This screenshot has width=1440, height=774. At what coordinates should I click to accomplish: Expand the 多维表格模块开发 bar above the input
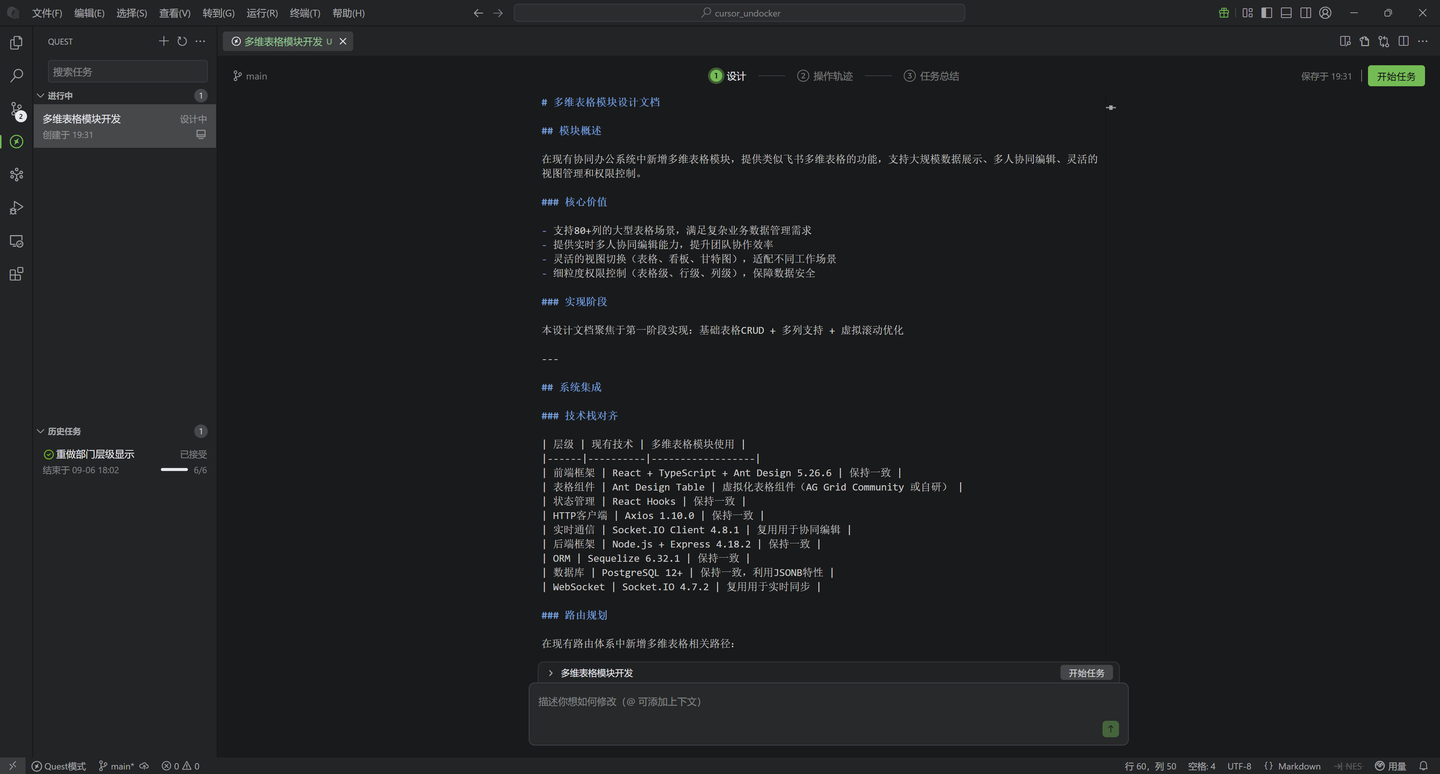tap(551, 673)
